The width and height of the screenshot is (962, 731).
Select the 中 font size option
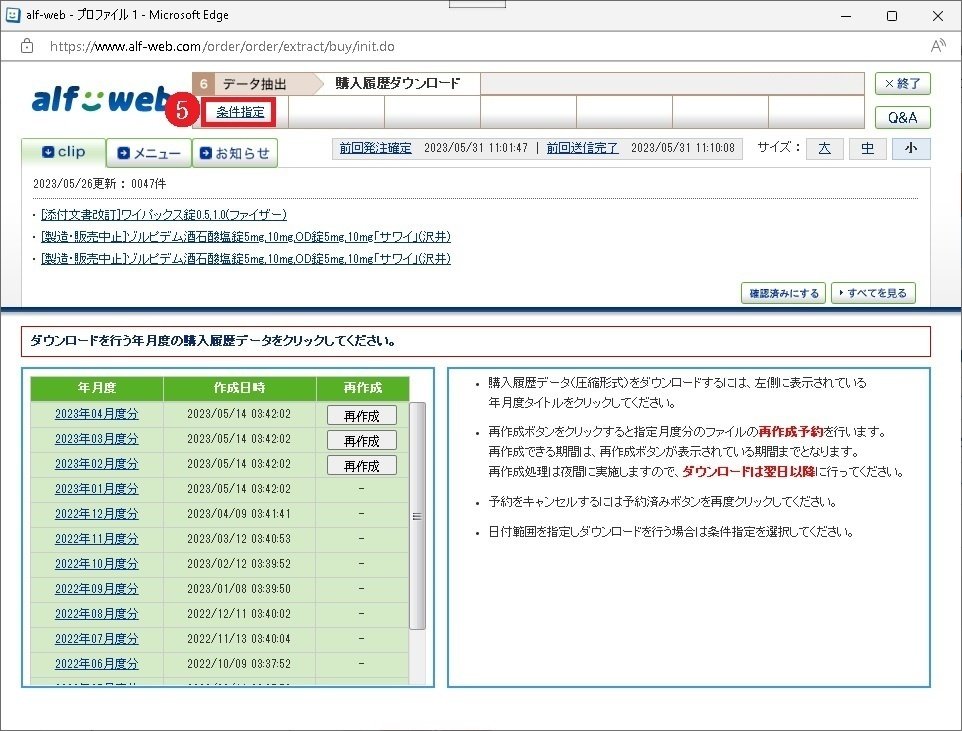click(x=867, y=148)
